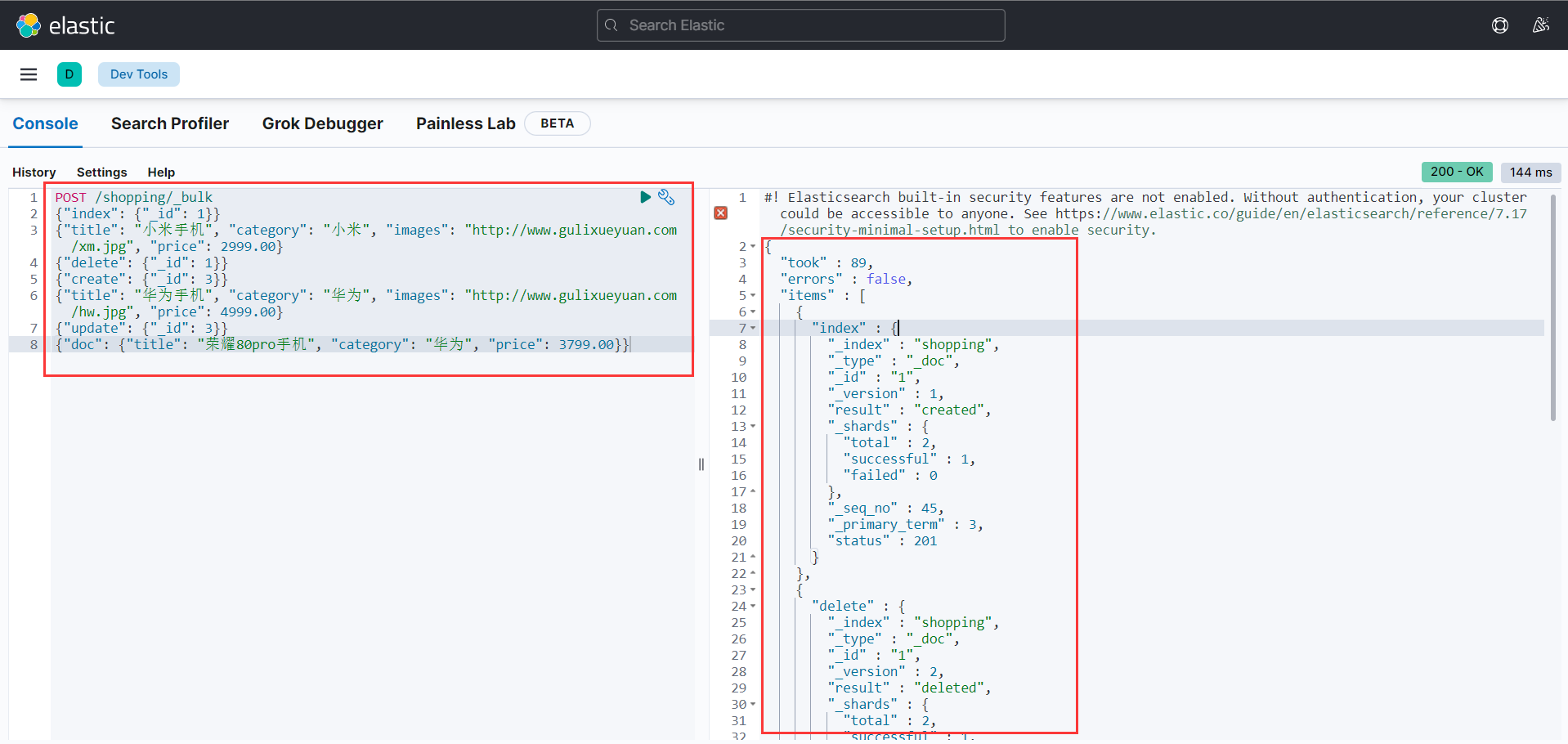This screenshot has width=1568, height=744.
Task: Click the {"create": {"_id": 3}} line
Action: coord(141,279)
